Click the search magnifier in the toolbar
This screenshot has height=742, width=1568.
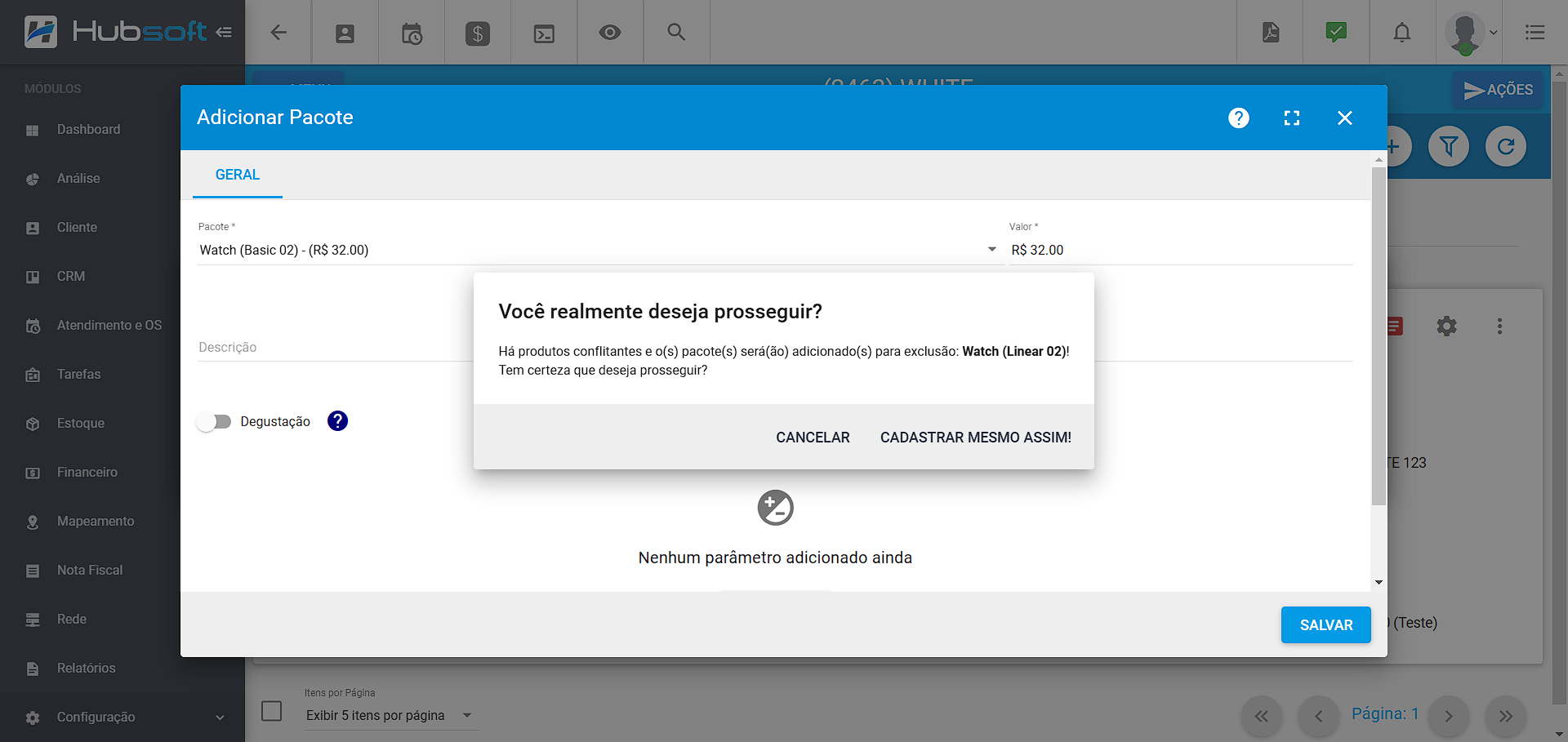click(676, 33)
